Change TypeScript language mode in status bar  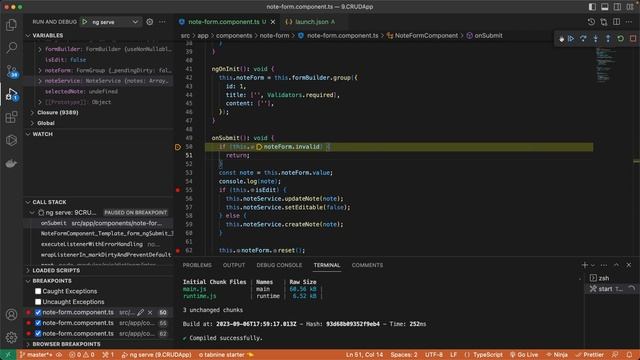point(488,355)
